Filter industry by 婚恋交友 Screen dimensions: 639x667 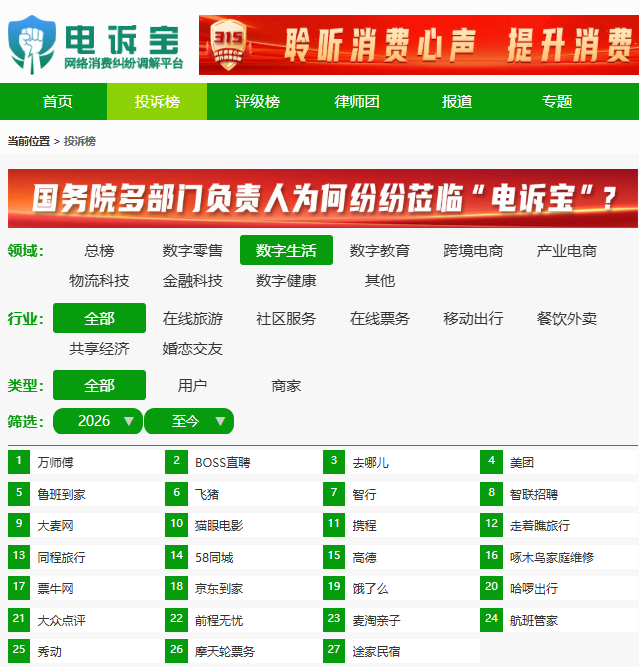[x=192, y=349]
